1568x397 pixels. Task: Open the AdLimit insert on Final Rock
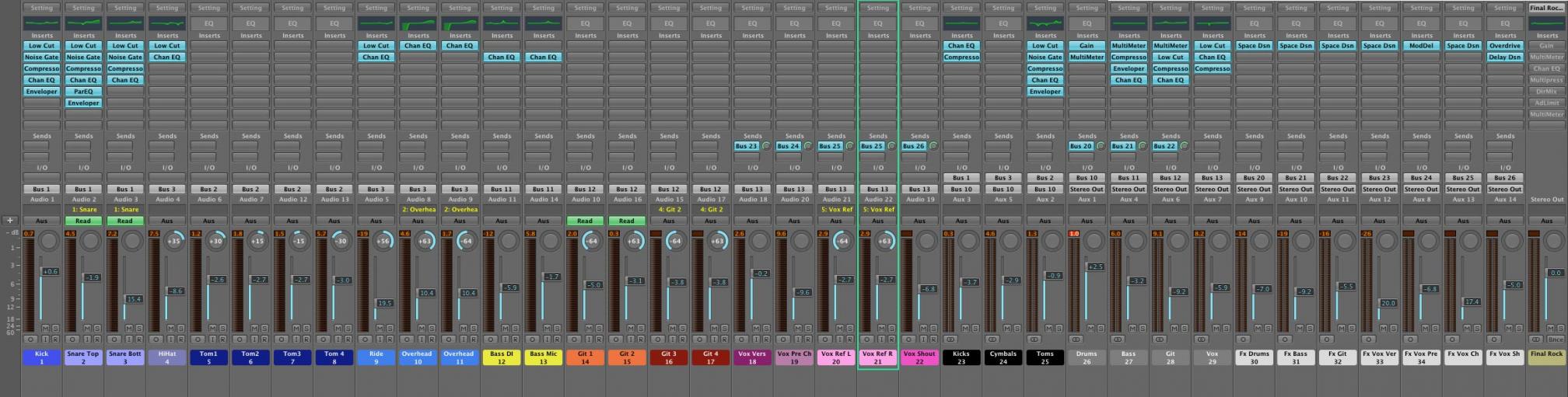pos(1547,103)
